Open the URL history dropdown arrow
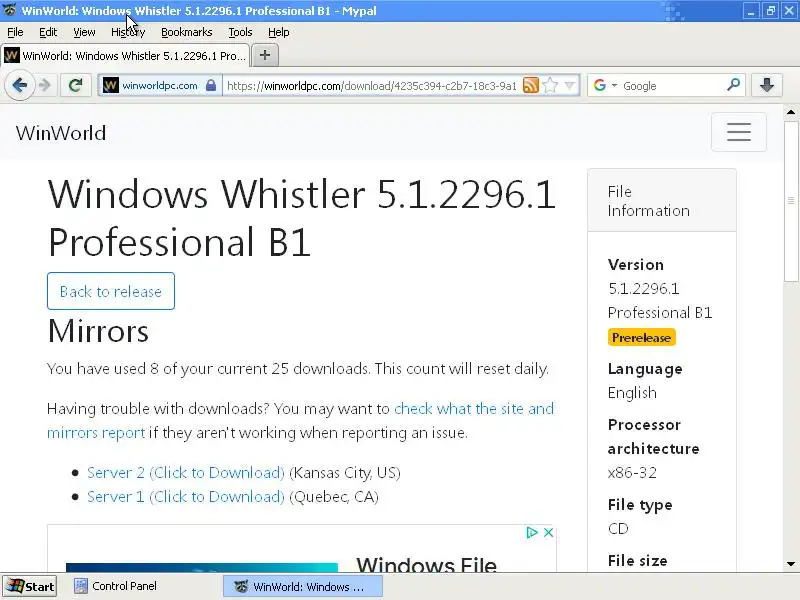Image resolution: width=800 pixels, height=600 pixels. (x=570, y=85)
